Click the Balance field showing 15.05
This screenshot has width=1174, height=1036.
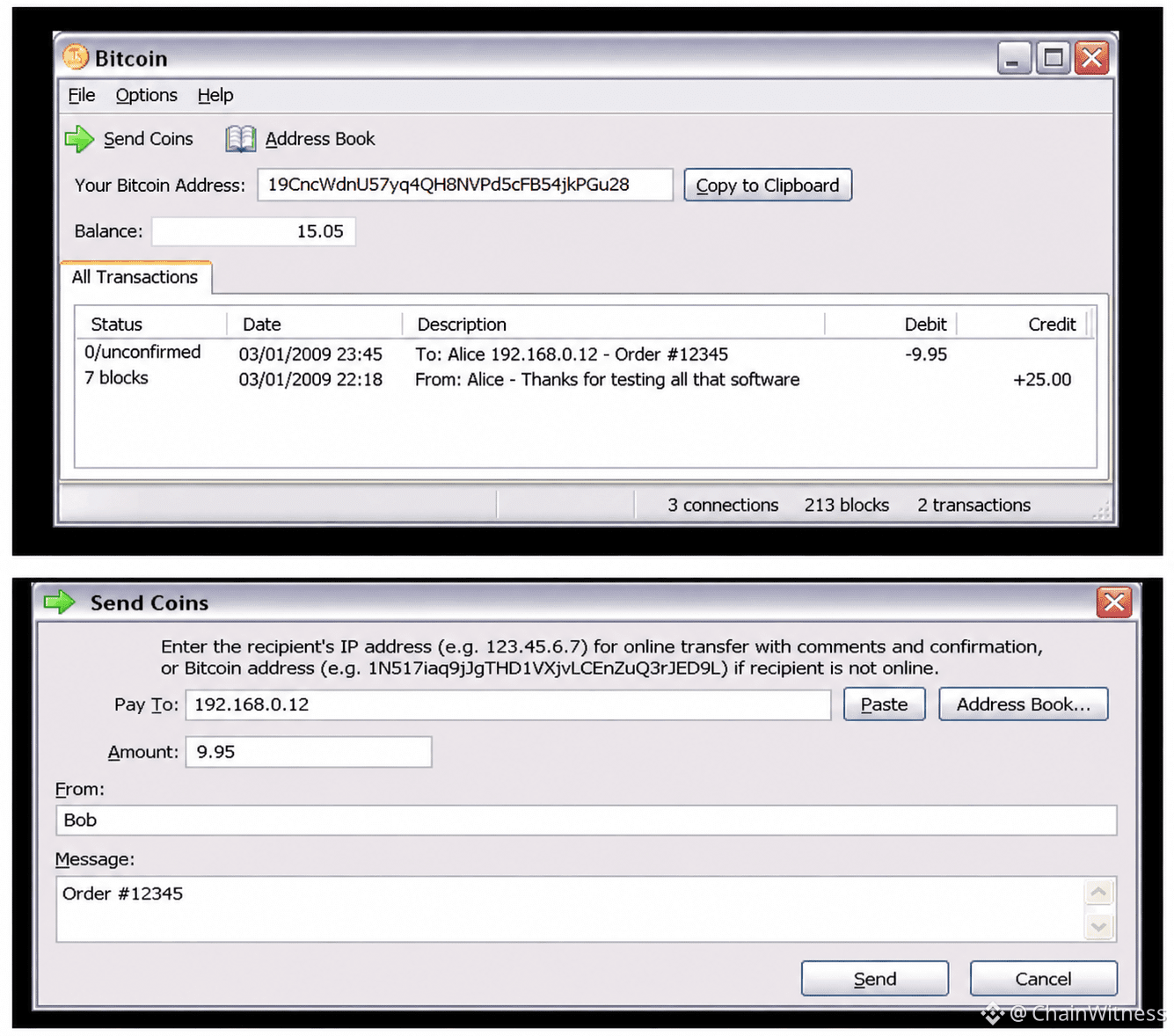253,231
